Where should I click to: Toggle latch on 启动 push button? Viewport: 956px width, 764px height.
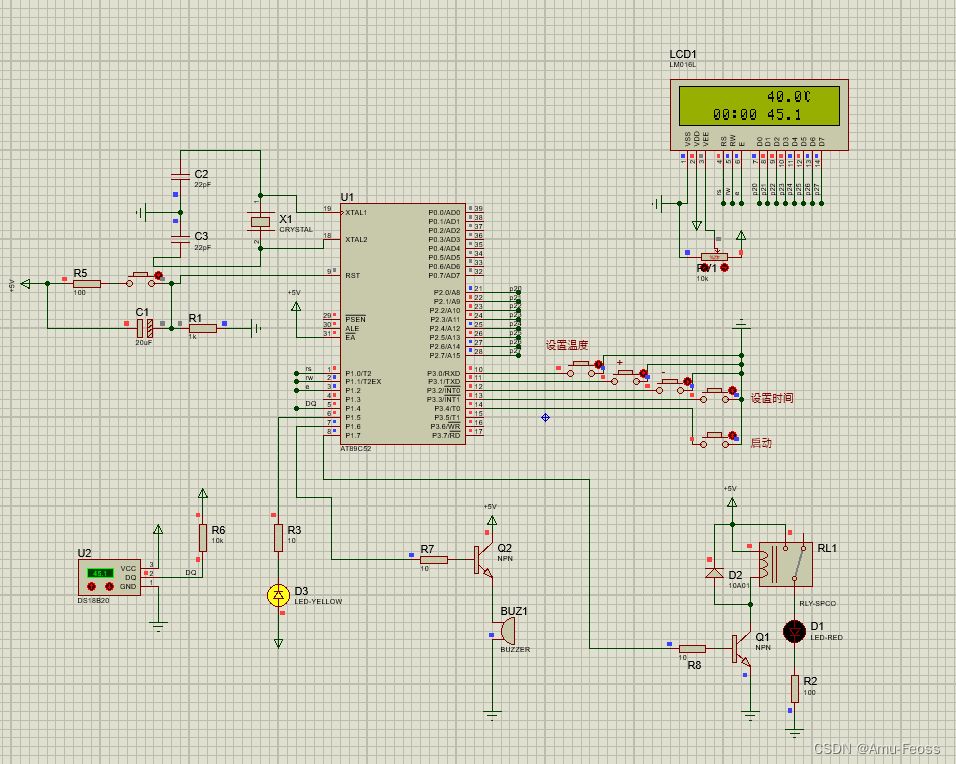coord(732,435)
